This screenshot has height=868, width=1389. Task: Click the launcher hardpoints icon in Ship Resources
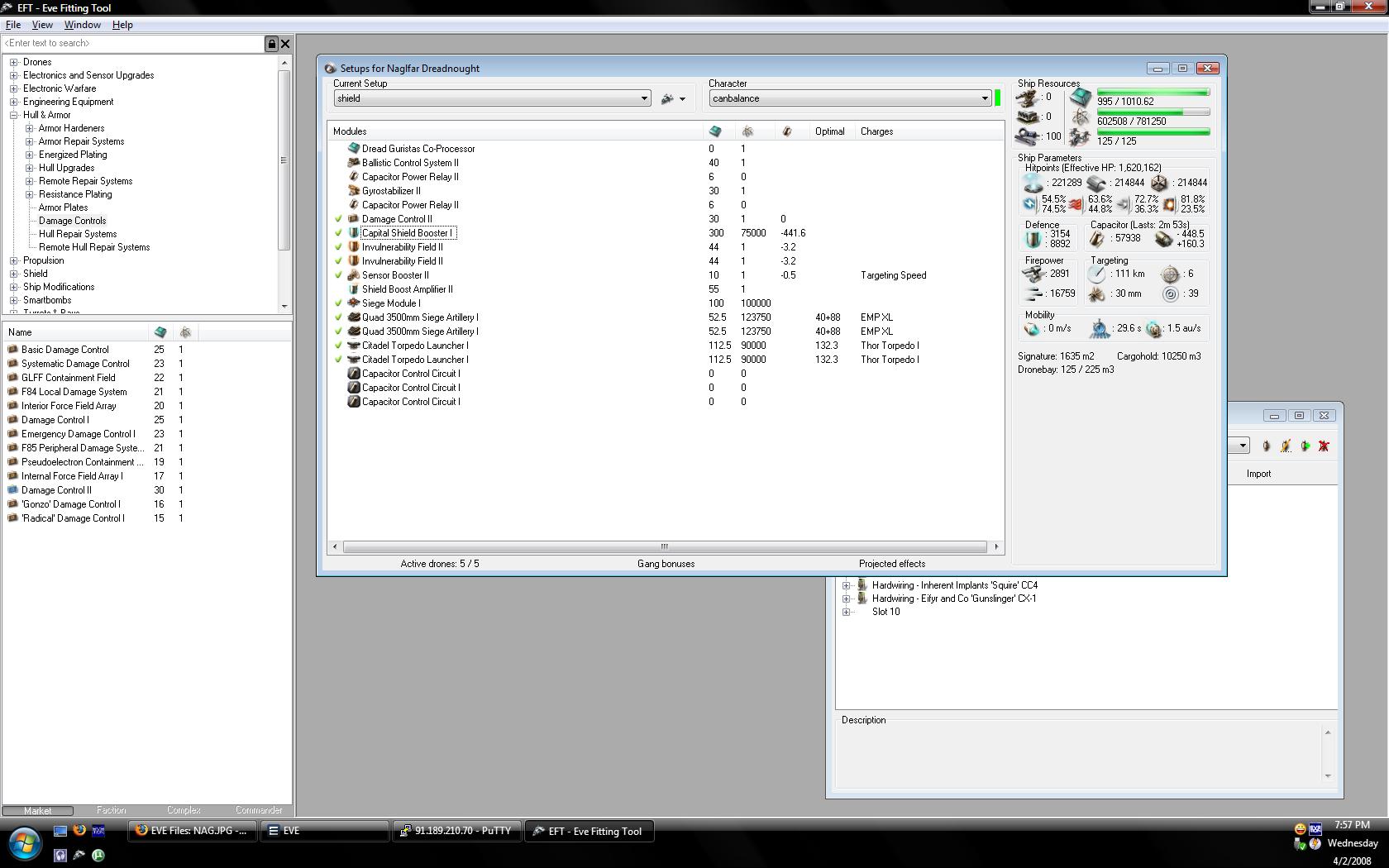point(1029,117)
